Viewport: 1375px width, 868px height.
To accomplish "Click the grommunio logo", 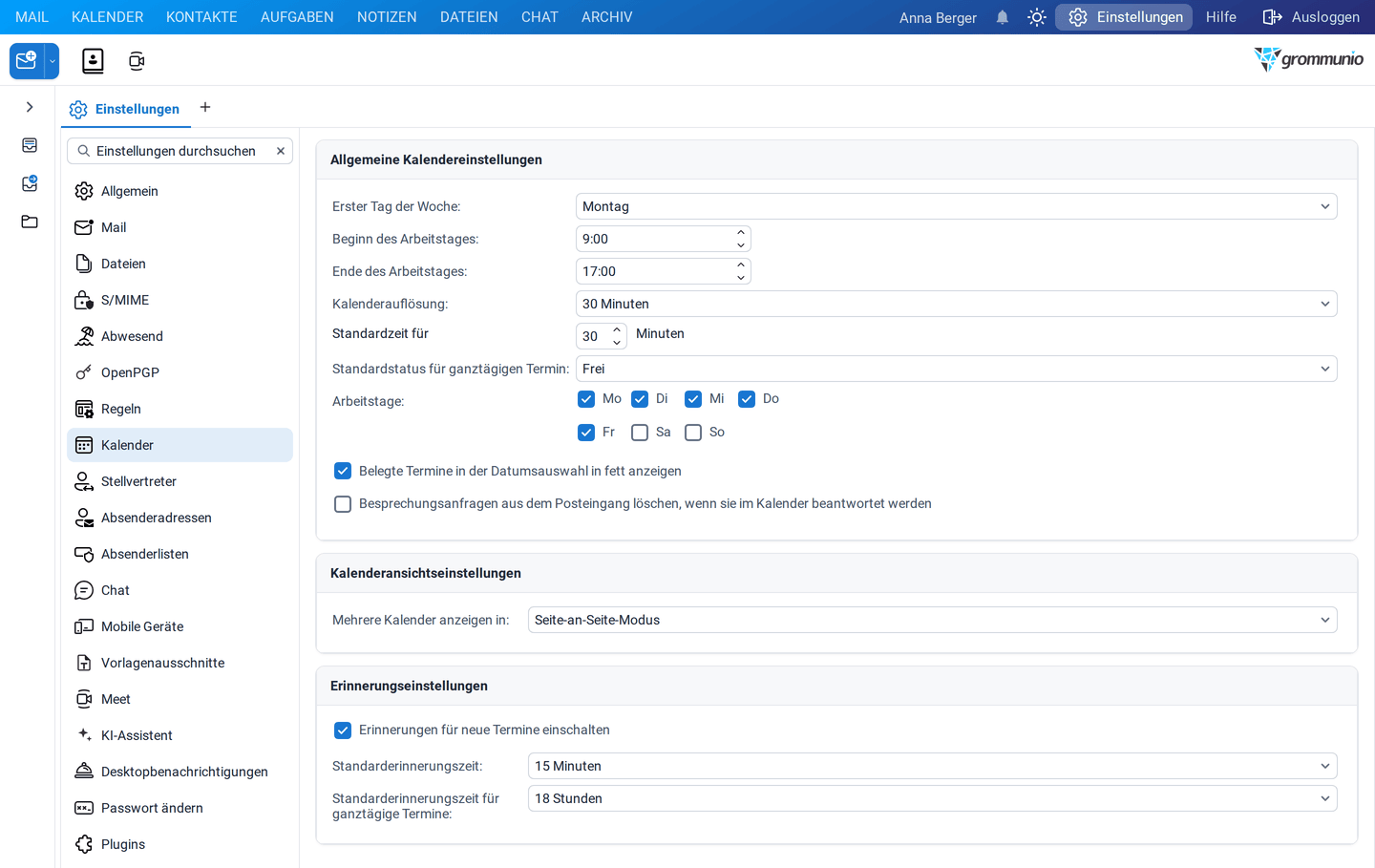I will pyautogui.click(x=1309, y=59).
